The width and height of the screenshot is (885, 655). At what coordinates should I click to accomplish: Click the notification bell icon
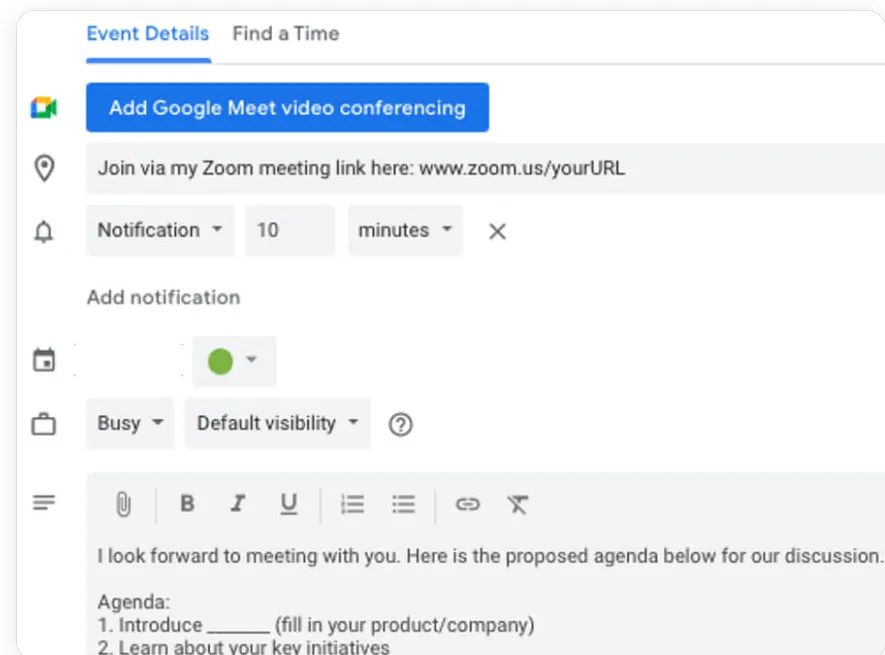(x=43, y=232)
